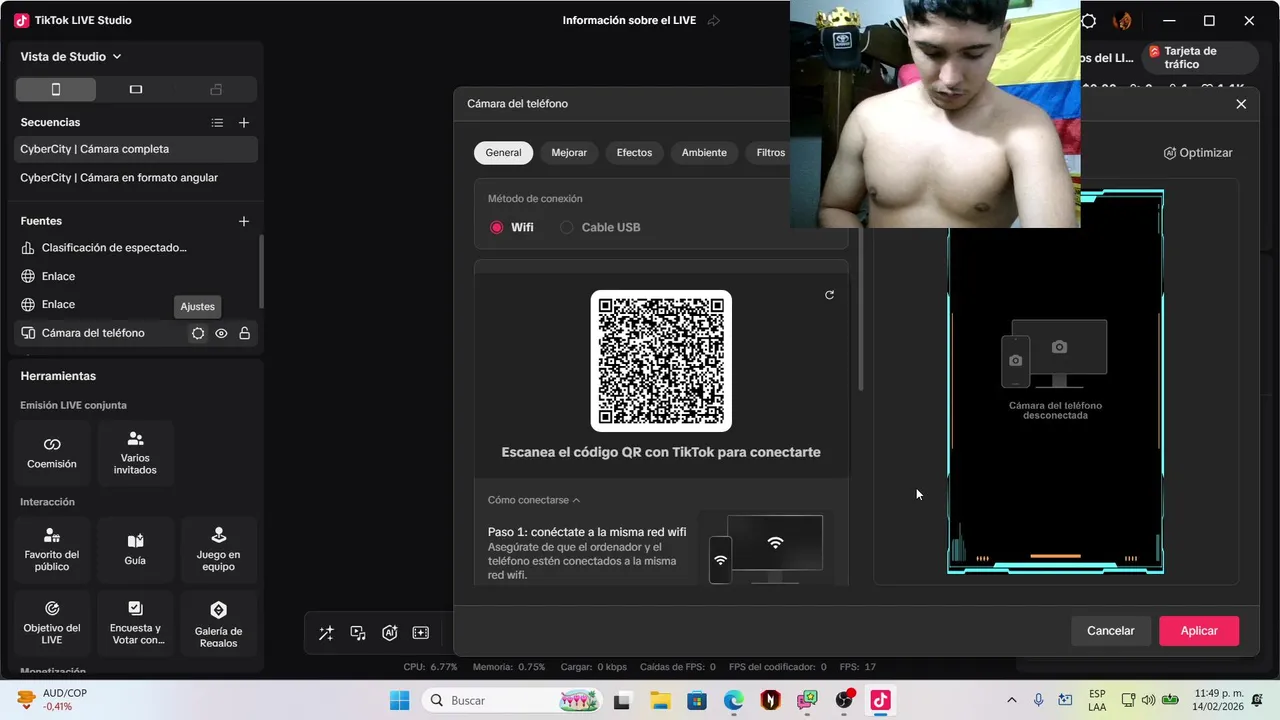Click the volume speaker tray icon
Viewport: 1280px width, 720px height.
click(x=1148, y=700)
